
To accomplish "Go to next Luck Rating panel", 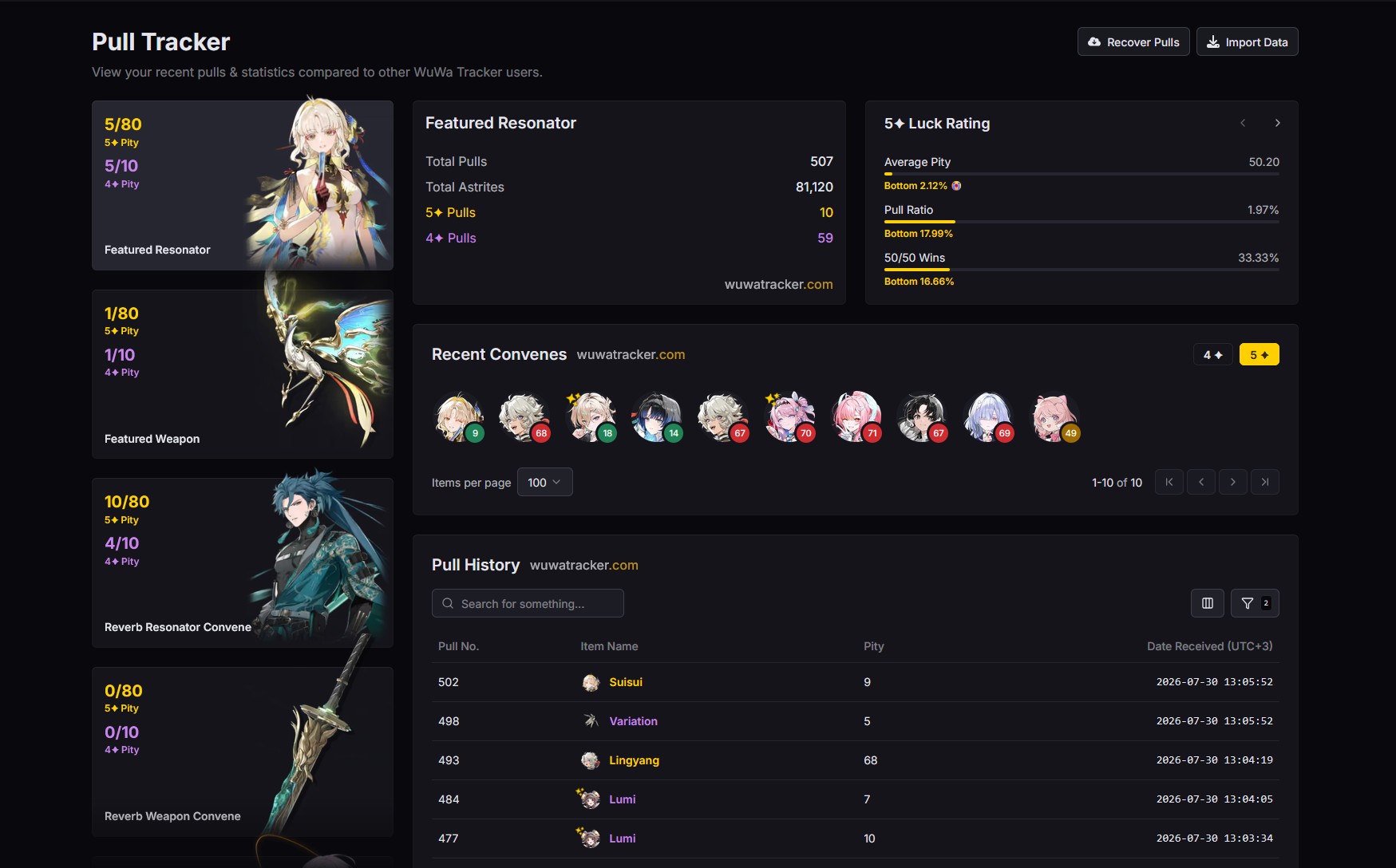I will (x=1277, y=123).
